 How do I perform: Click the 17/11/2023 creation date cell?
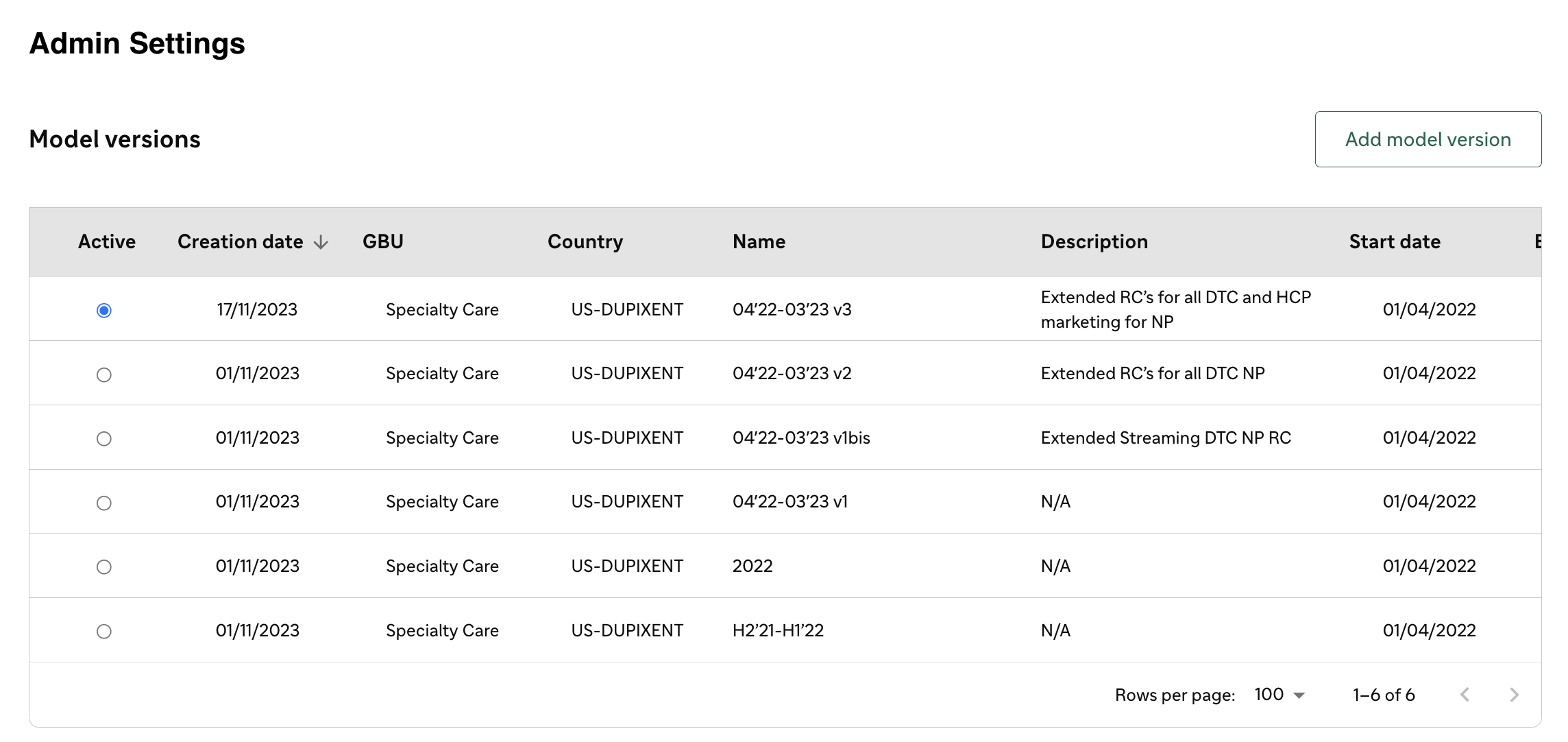coord(257,309)
